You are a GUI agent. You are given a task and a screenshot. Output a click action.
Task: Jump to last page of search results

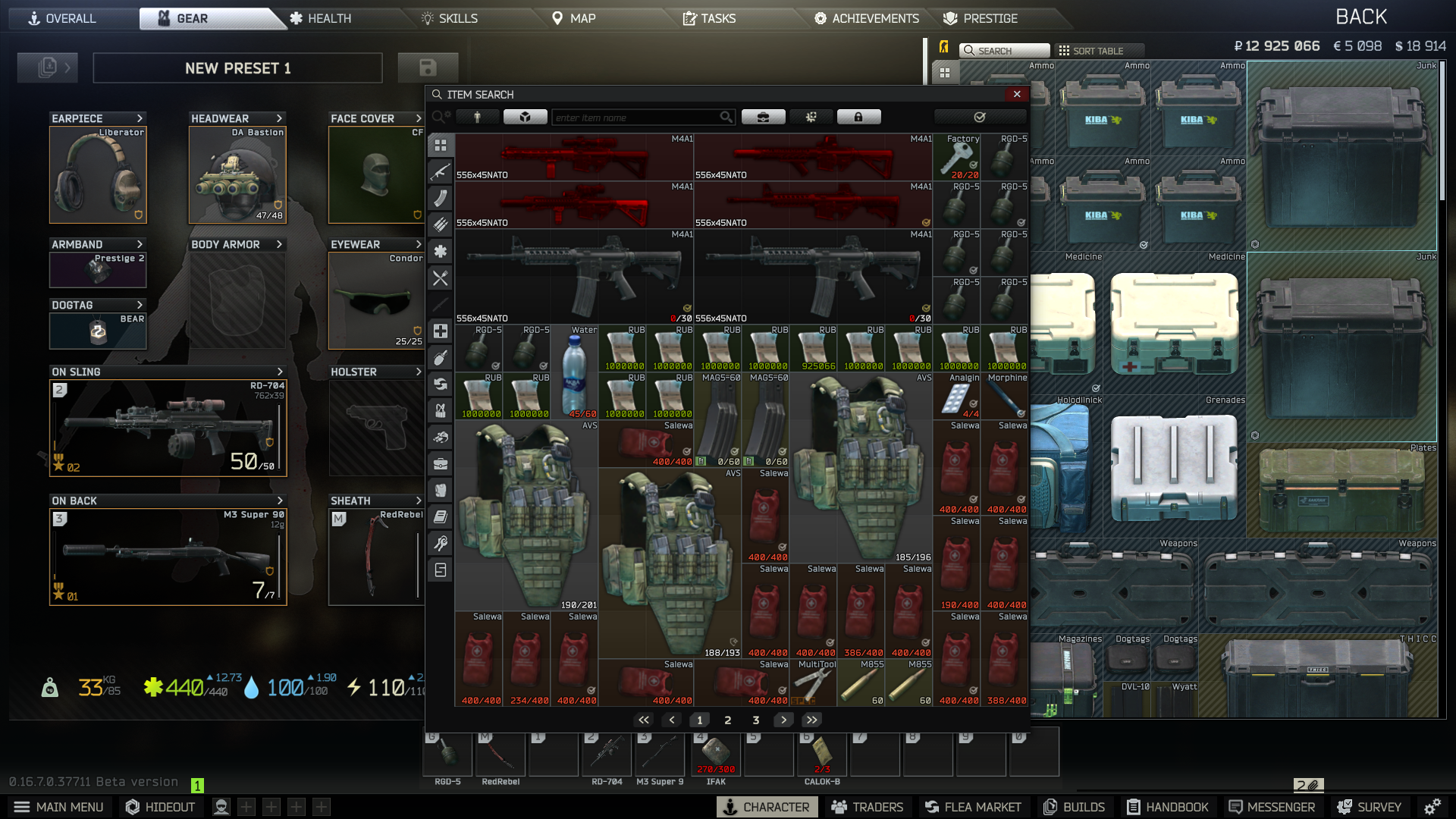[x=812, y=720]
